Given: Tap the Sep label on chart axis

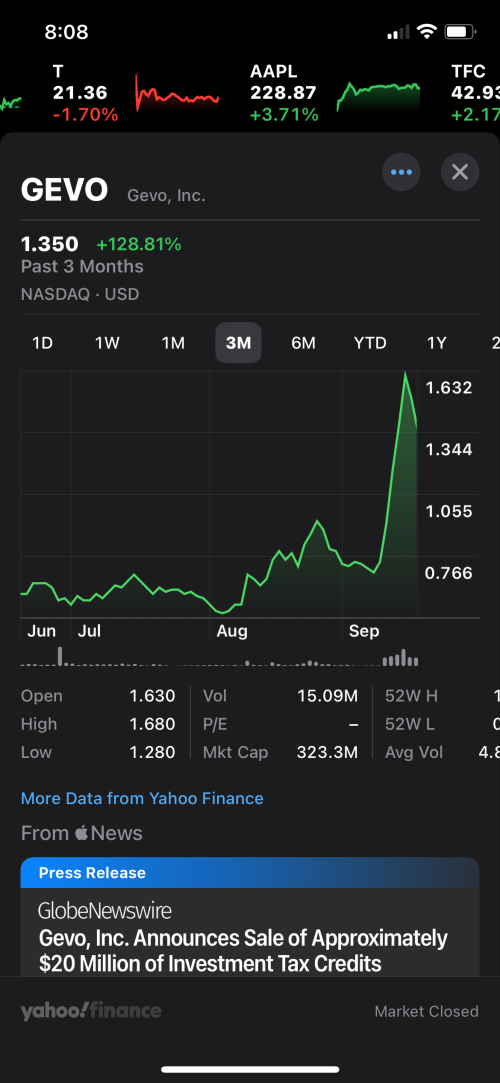Looking at the screenshot, I should point(364,631).
